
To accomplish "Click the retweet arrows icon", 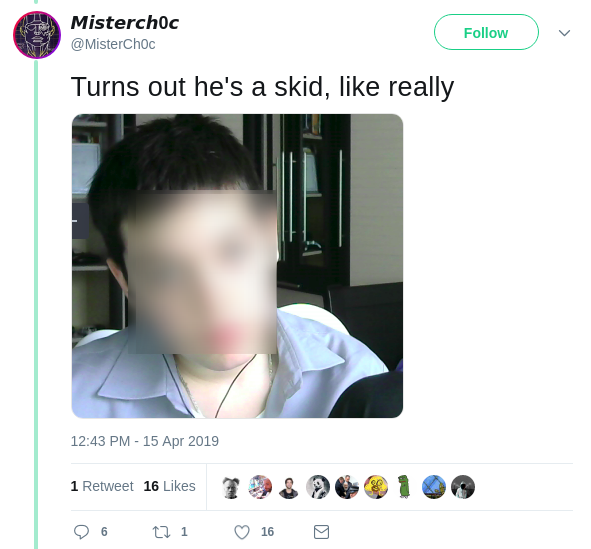I will click(x=161, y=532).
